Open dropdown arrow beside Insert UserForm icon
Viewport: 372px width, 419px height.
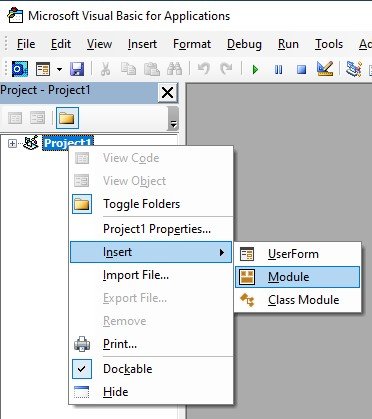pyautogui.click(x=59, y=69)
